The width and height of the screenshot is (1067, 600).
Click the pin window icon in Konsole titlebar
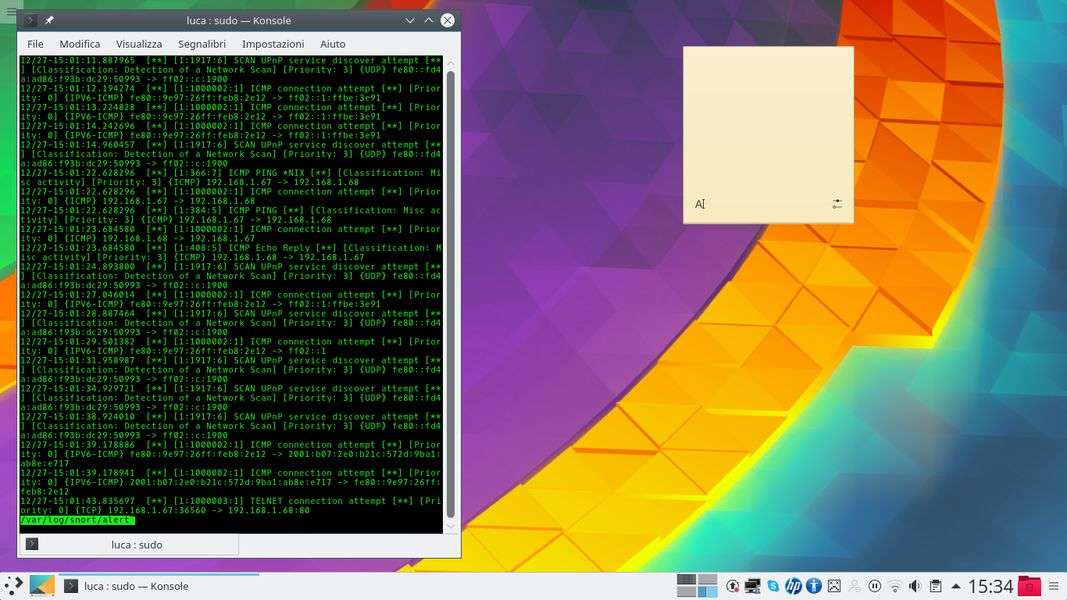click(50, 20)
